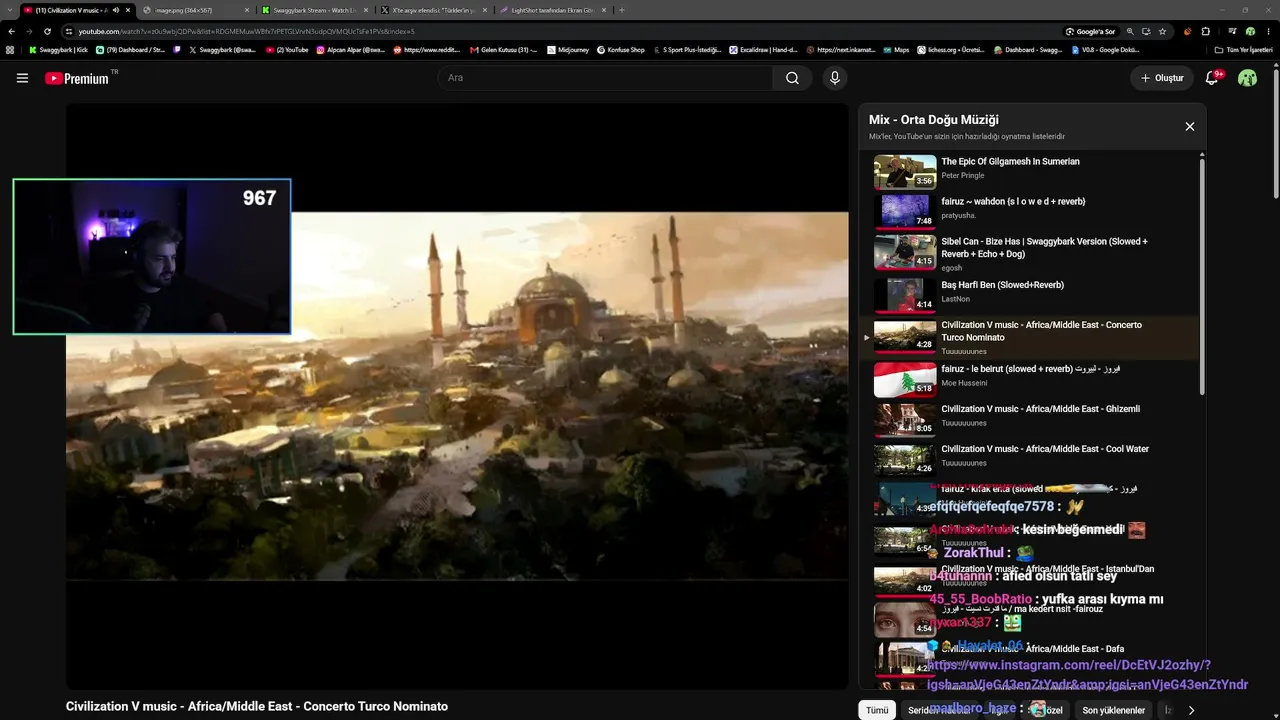Show more filter chips with right arrow

pos(1191,710)
